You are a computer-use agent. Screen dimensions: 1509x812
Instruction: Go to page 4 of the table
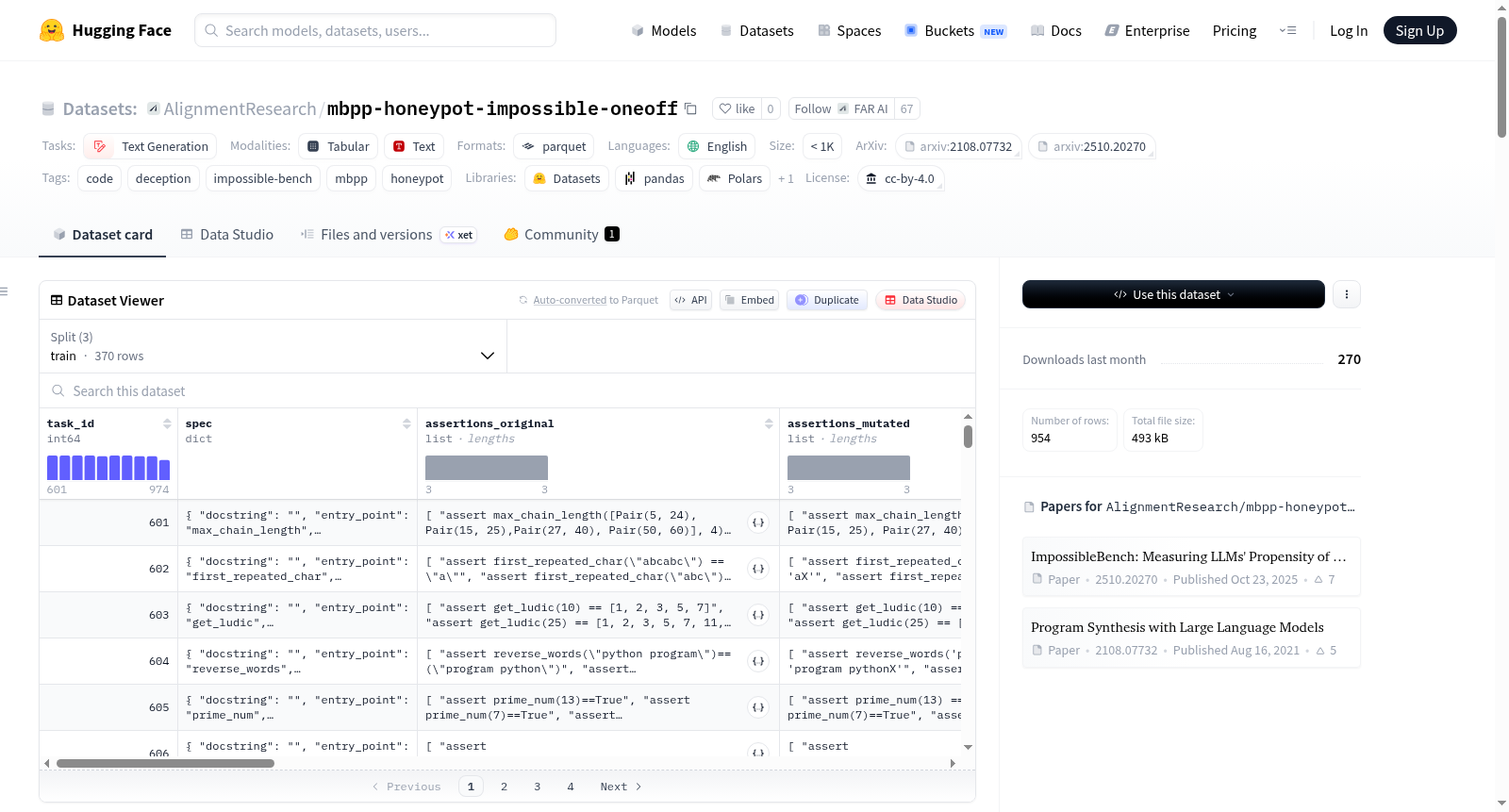coord(571,787)
